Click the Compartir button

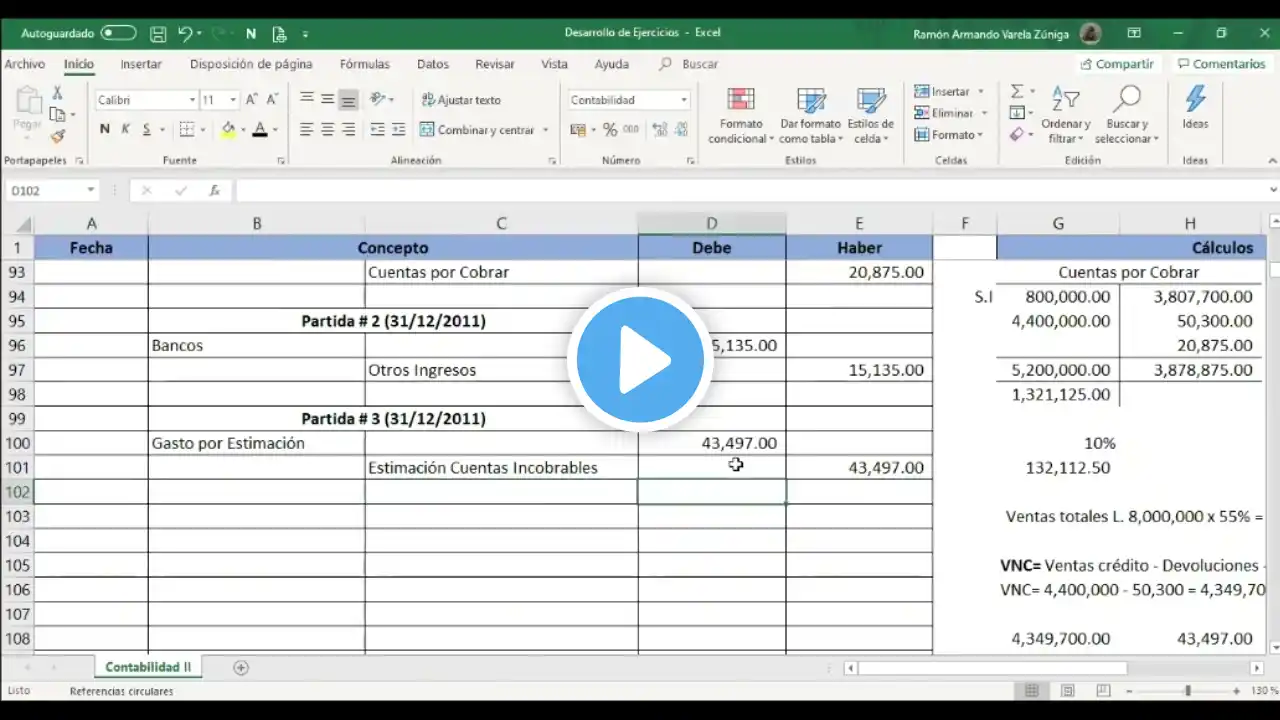point(1117,64)
